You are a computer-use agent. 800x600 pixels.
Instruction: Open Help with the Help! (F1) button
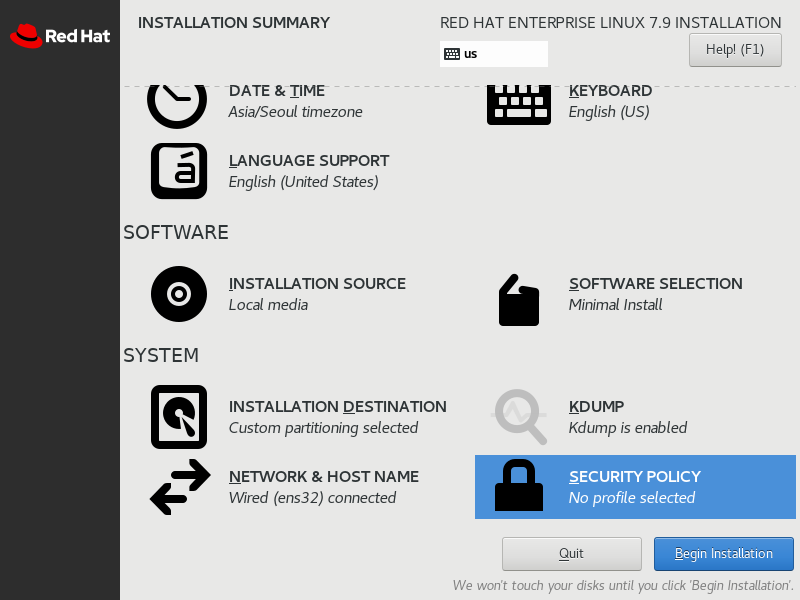pyautogui.click(x=735, y=49)
